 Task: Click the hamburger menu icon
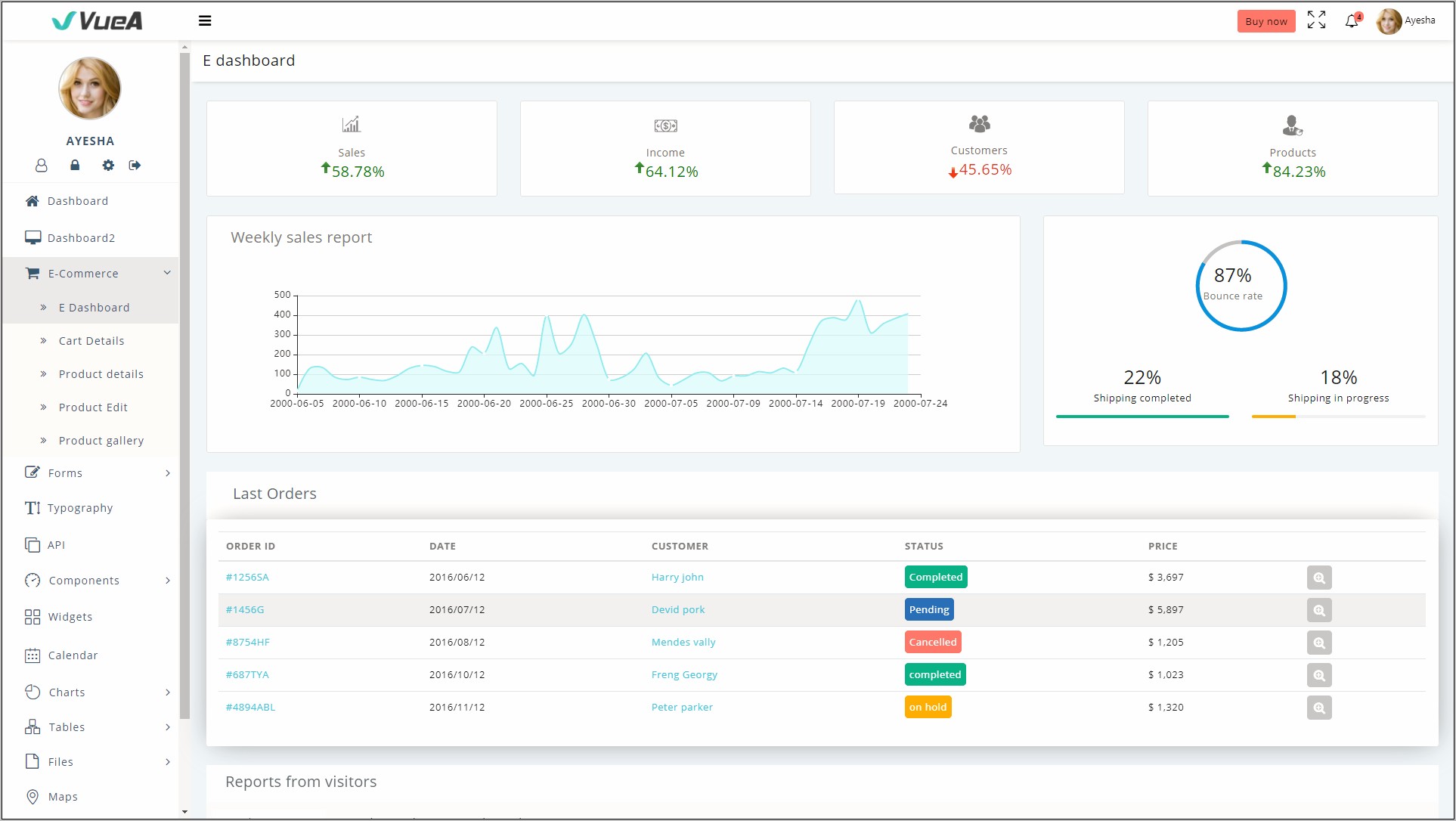205,19
